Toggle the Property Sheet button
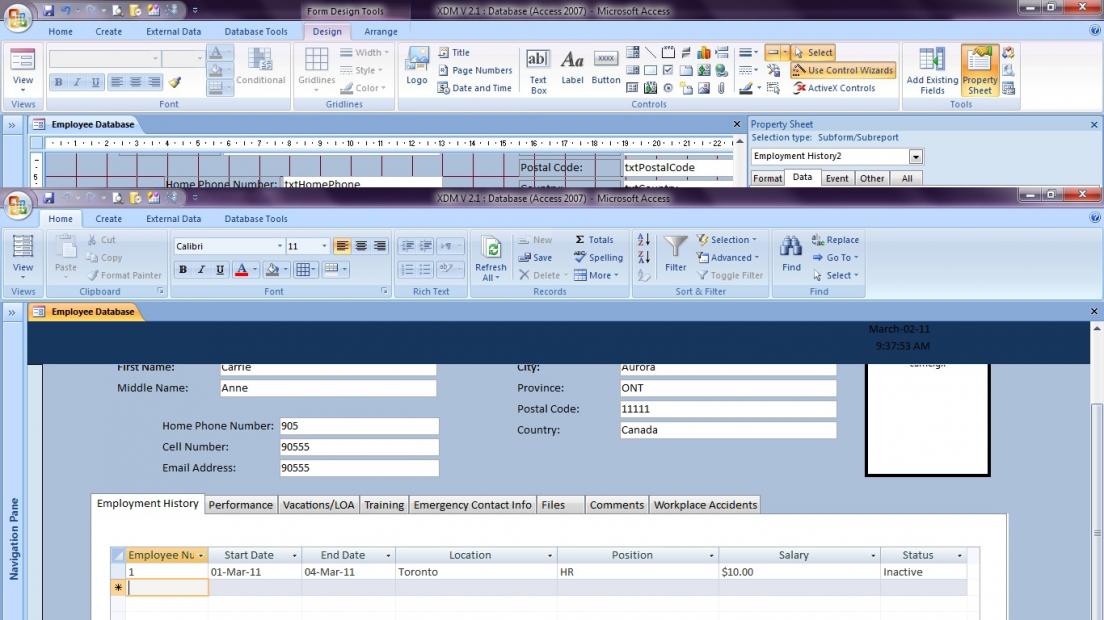Screen dimensions: 1104x620 coord(979,70)
